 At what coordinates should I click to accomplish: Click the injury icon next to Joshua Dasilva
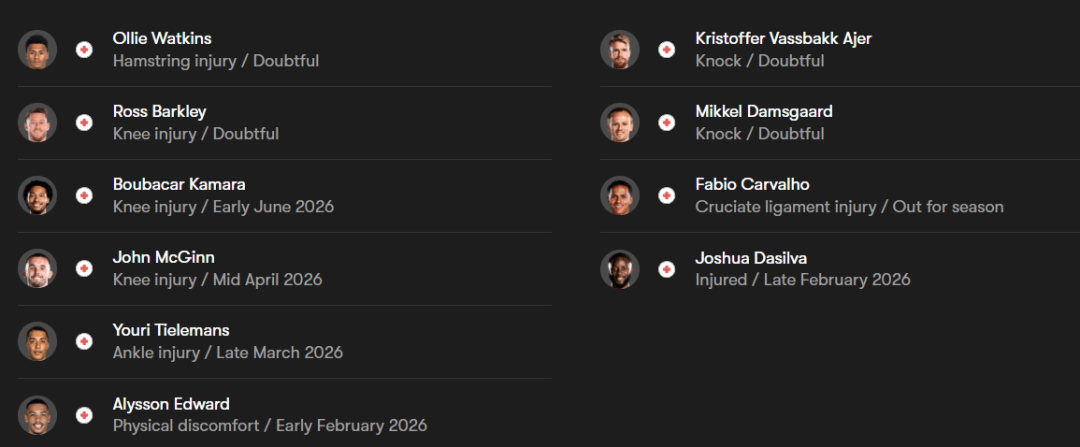[666, 269]
